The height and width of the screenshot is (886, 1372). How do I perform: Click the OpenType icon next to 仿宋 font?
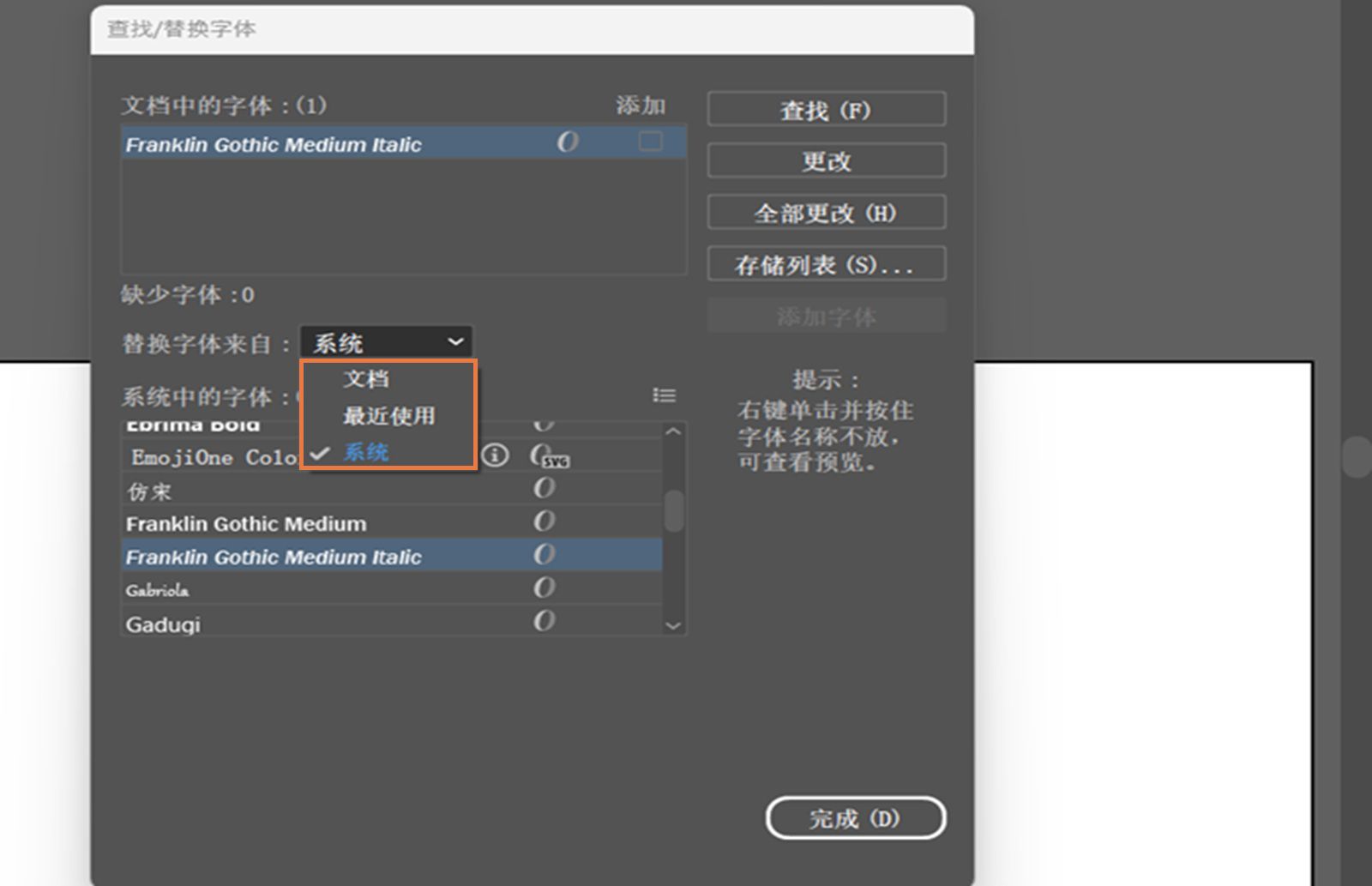[x=545, y=488]
